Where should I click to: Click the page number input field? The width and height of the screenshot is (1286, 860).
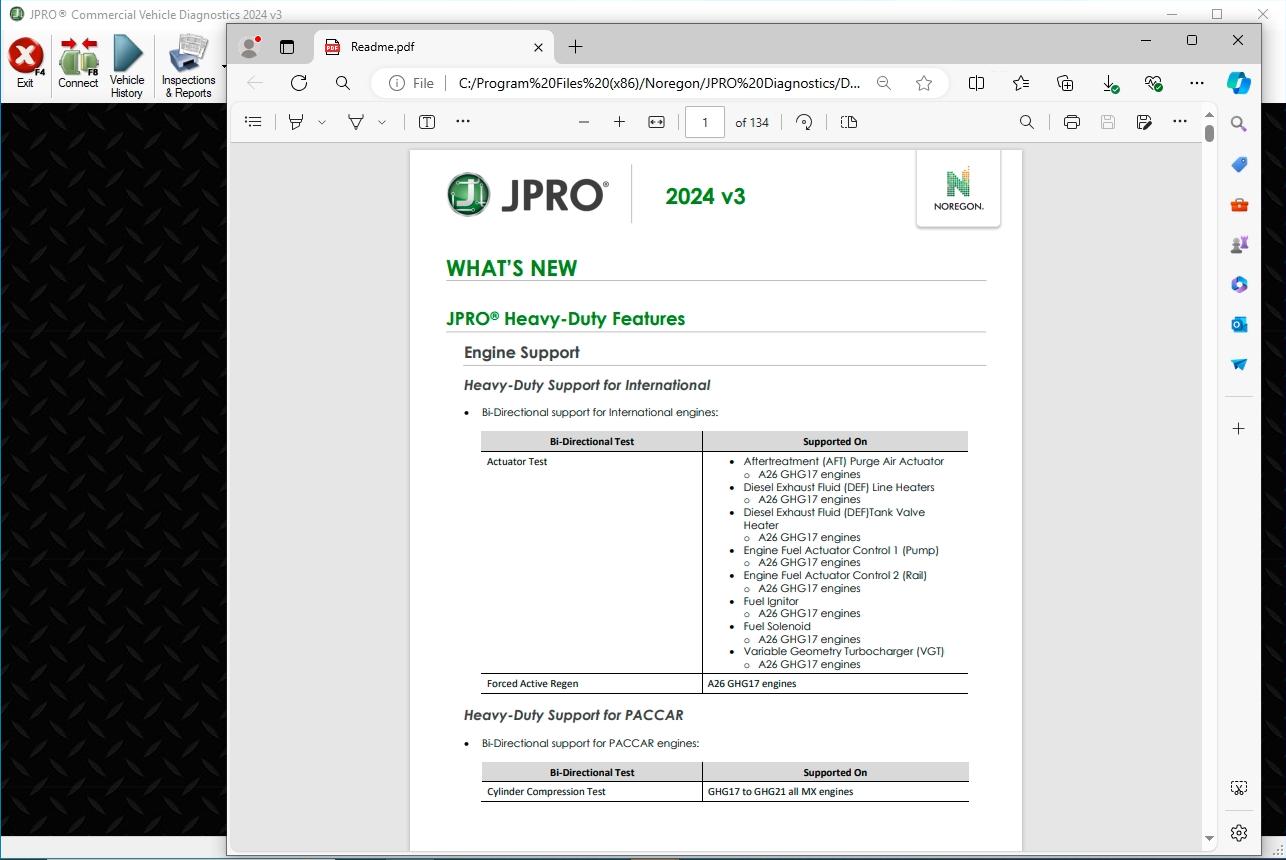(705, 122)
